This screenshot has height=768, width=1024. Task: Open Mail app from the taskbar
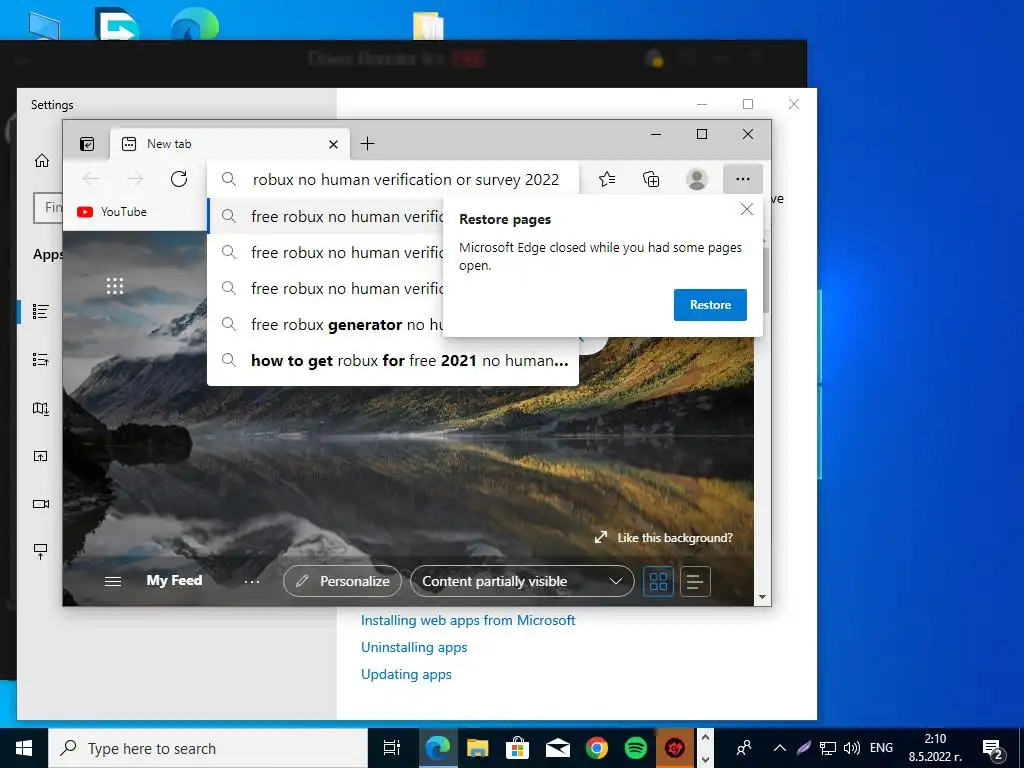coord(557,748)
